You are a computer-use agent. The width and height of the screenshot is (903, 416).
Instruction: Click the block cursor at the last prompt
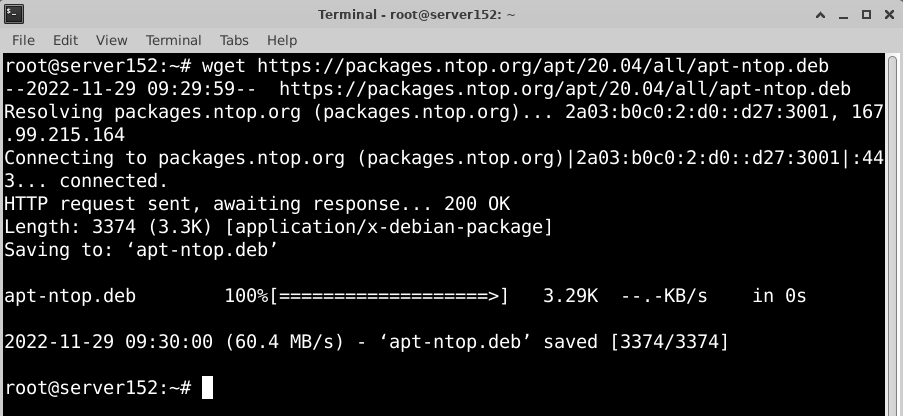pyautogui.click(x=207, y=387)
